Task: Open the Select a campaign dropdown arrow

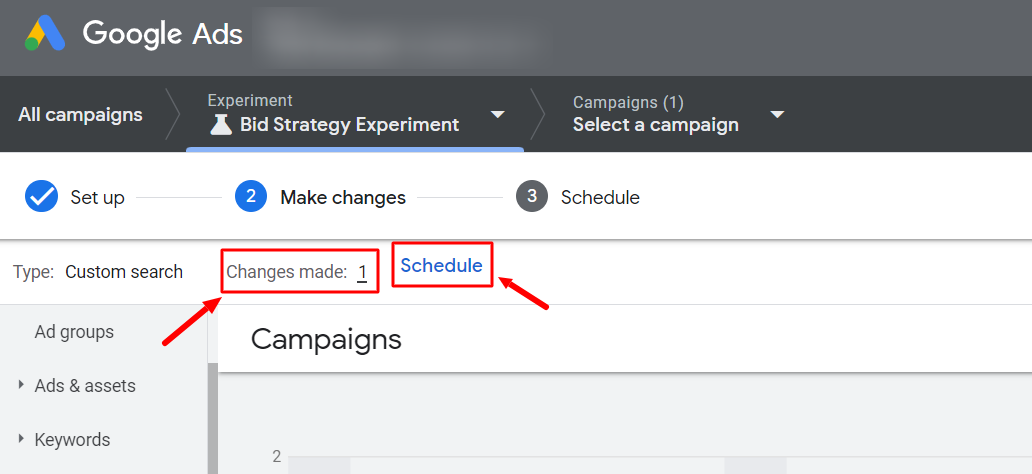Action: coord(777,115)
